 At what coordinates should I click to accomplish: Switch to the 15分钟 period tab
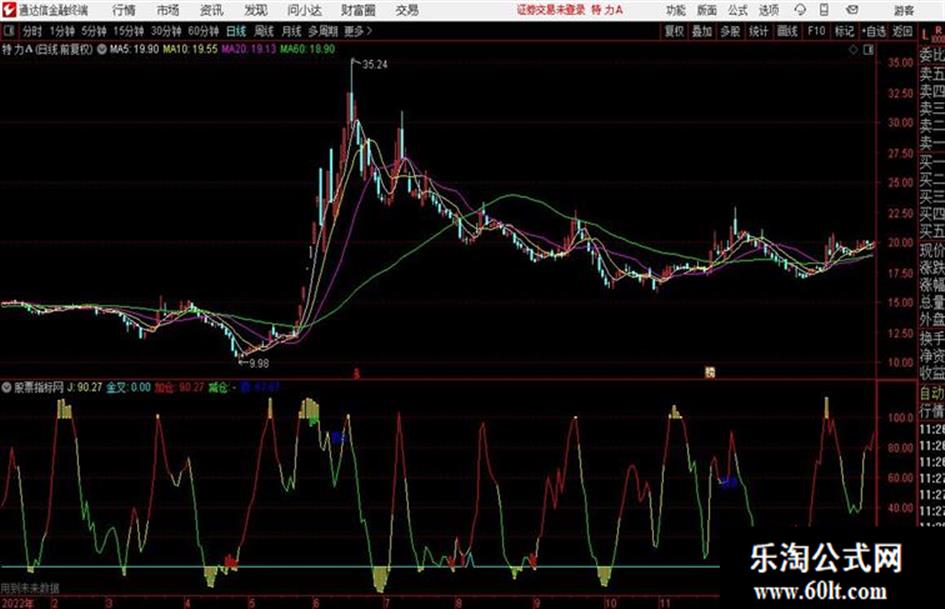[128, 31]
